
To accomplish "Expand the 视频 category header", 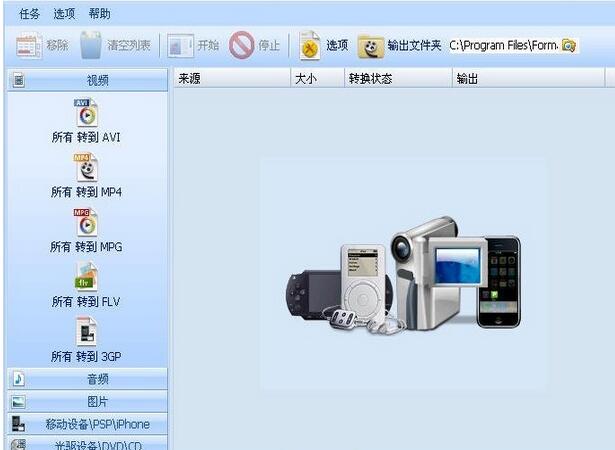I will 87,80.
